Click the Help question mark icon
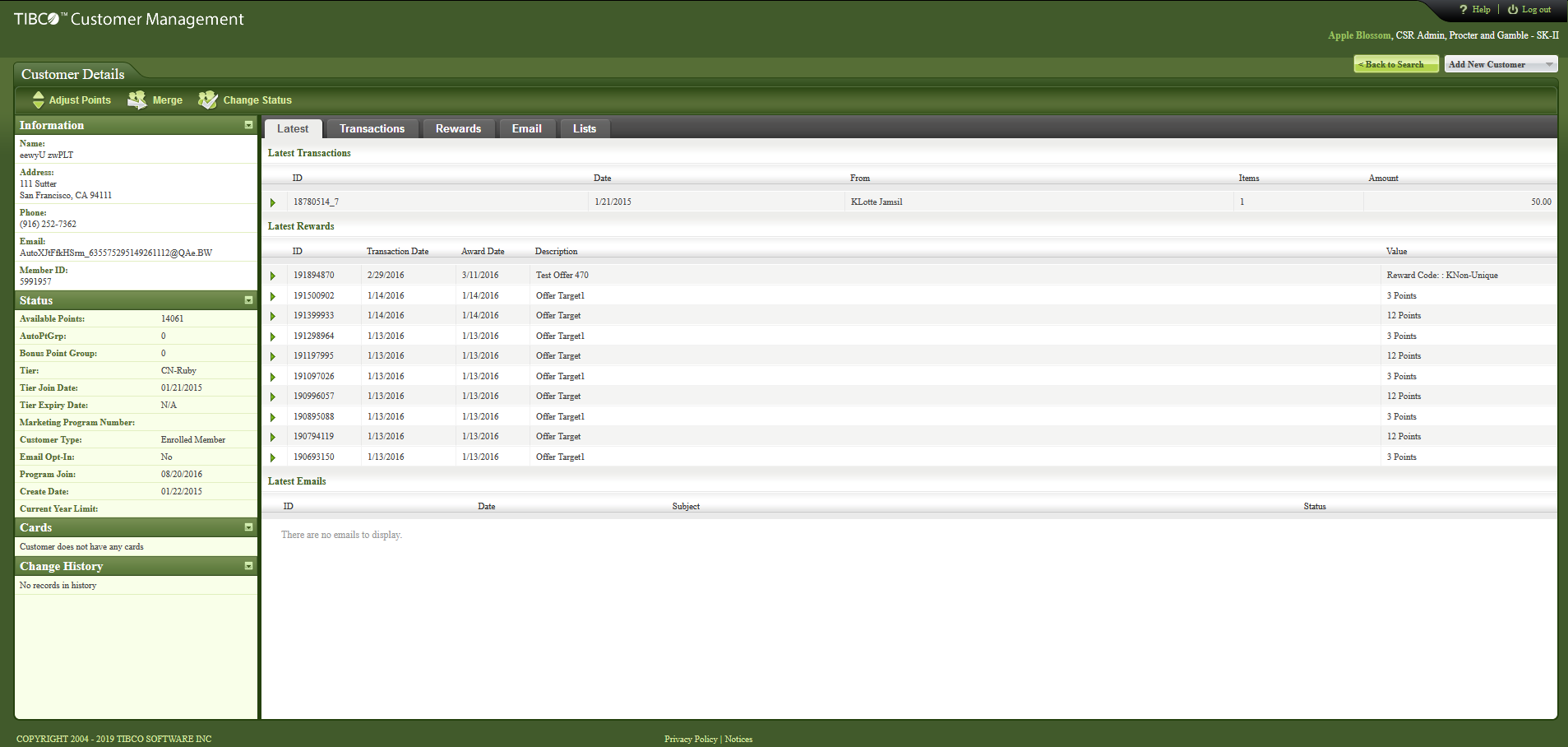 point(1464,10)
